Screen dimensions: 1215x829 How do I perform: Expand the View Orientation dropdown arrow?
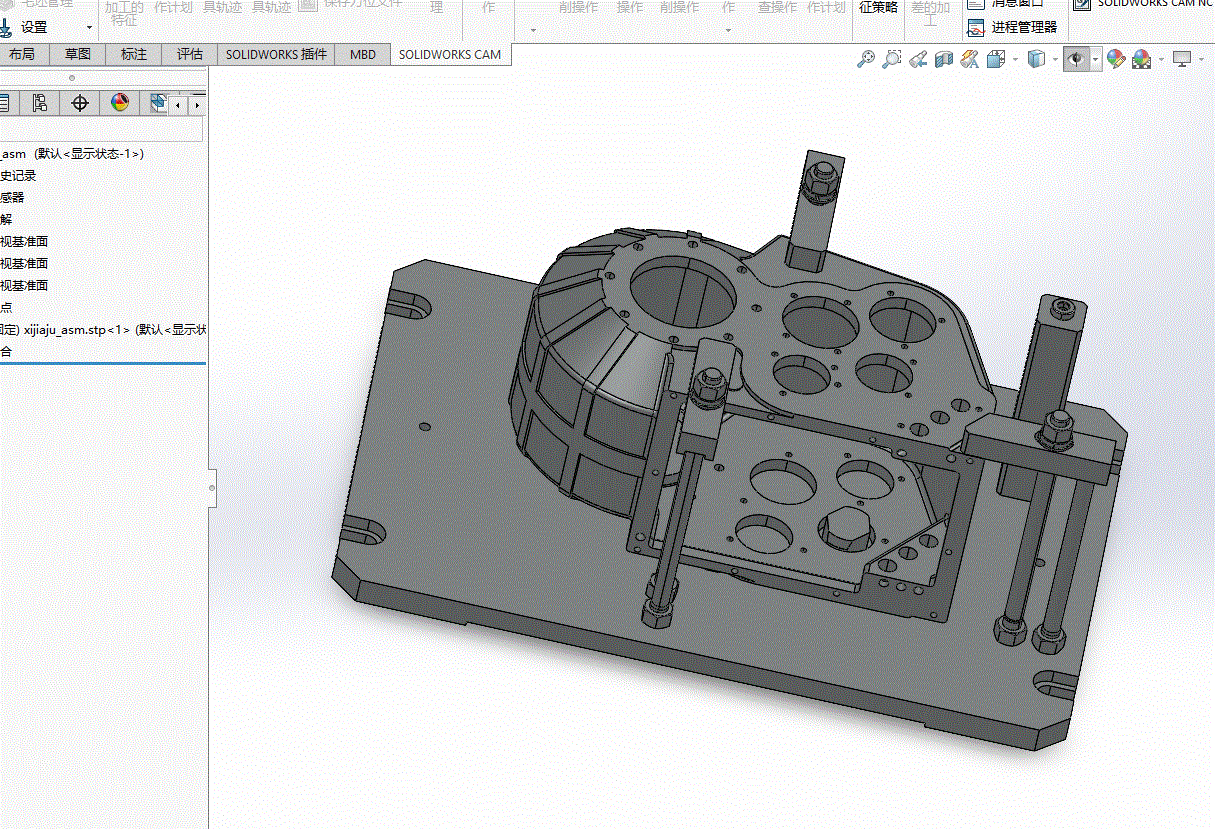tap(1015, 60)
